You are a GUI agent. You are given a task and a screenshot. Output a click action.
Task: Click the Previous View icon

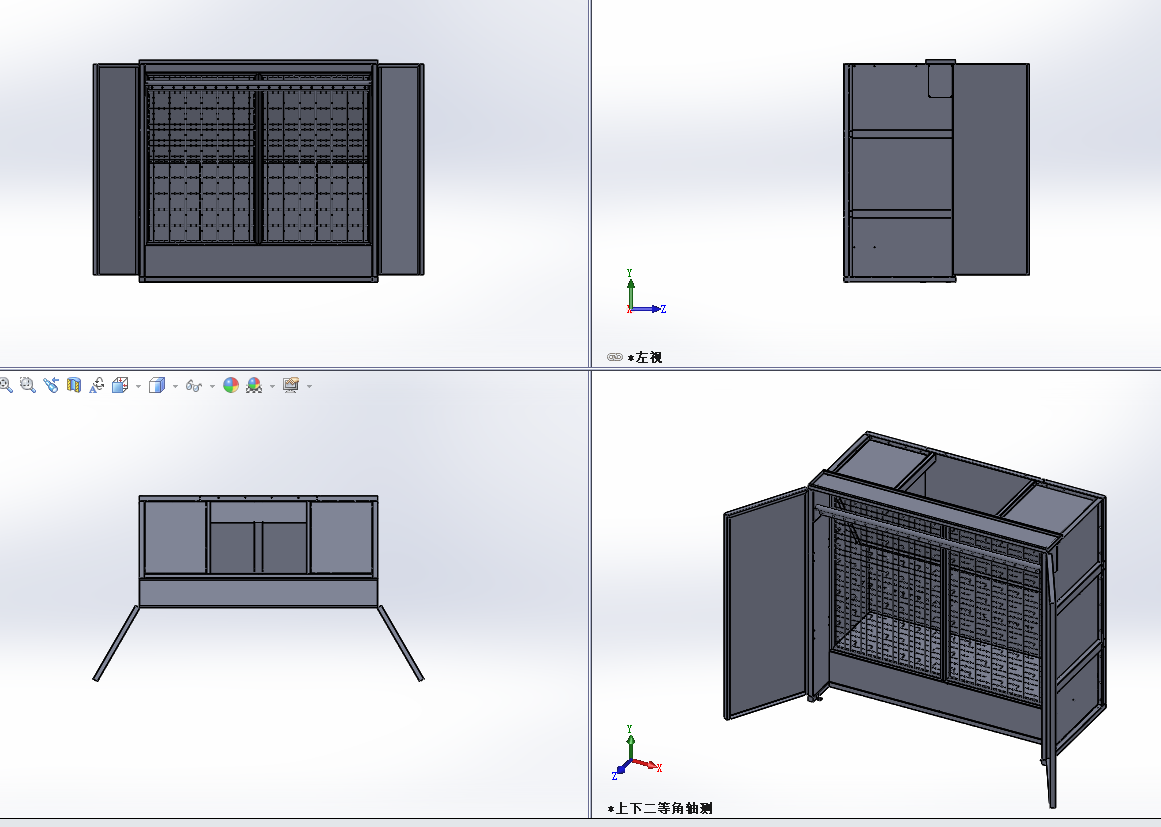tap(51, 385)
